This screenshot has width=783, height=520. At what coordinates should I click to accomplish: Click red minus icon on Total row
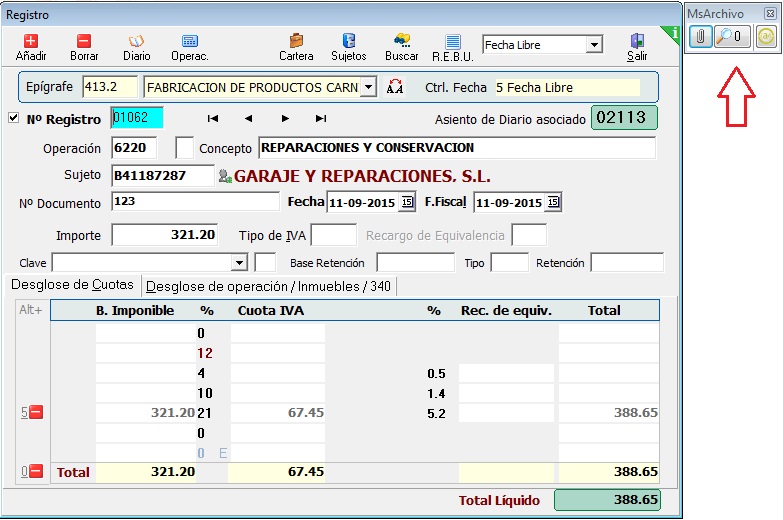pyautogui.click(x=36, y=471)
